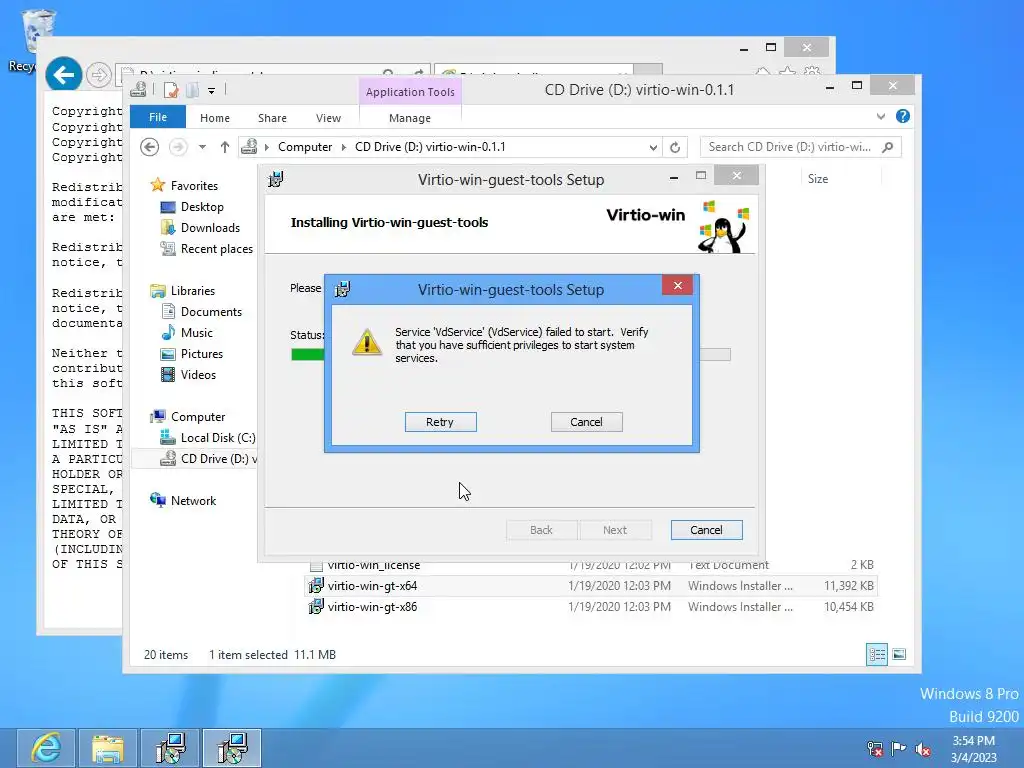Click Retry in the VdService error dialog
1024x768 pixels.
coord(440,422)
